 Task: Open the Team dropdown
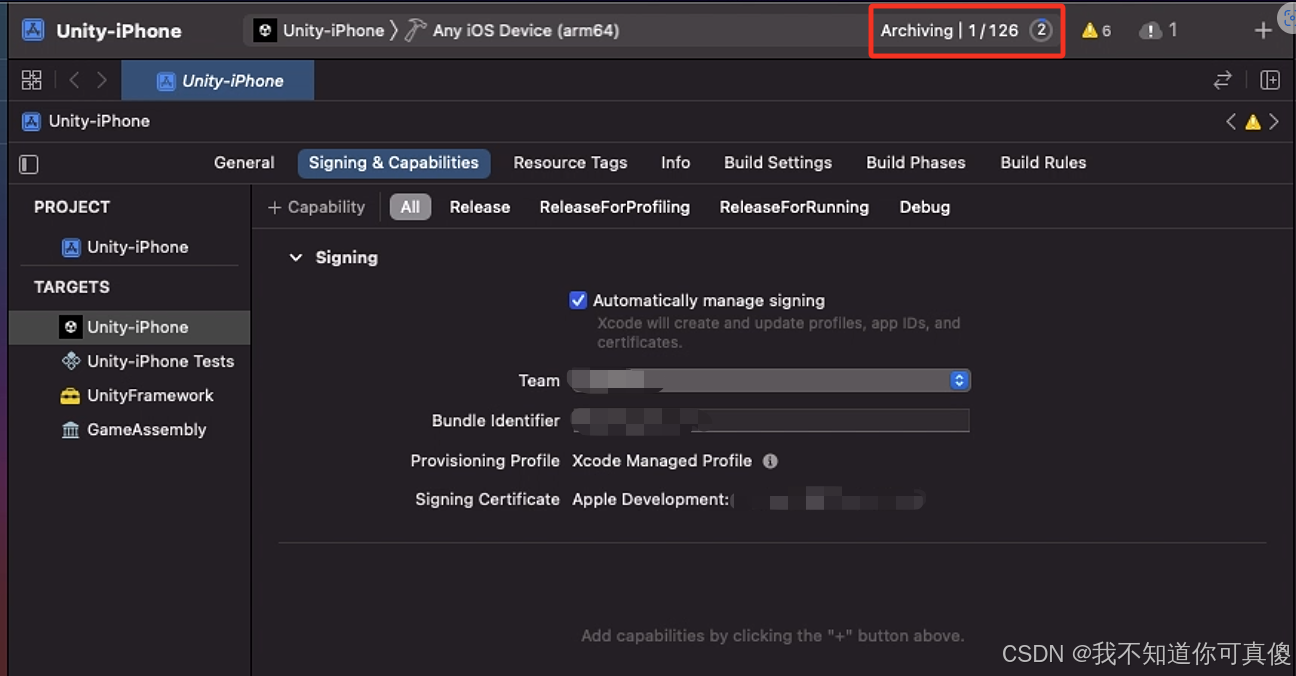[x=769, y=380]
